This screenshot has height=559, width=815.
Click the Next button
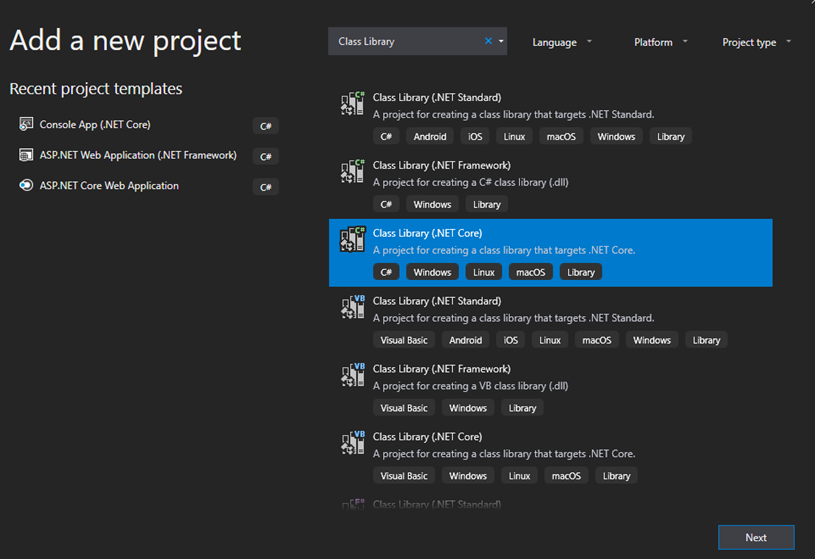756,537
